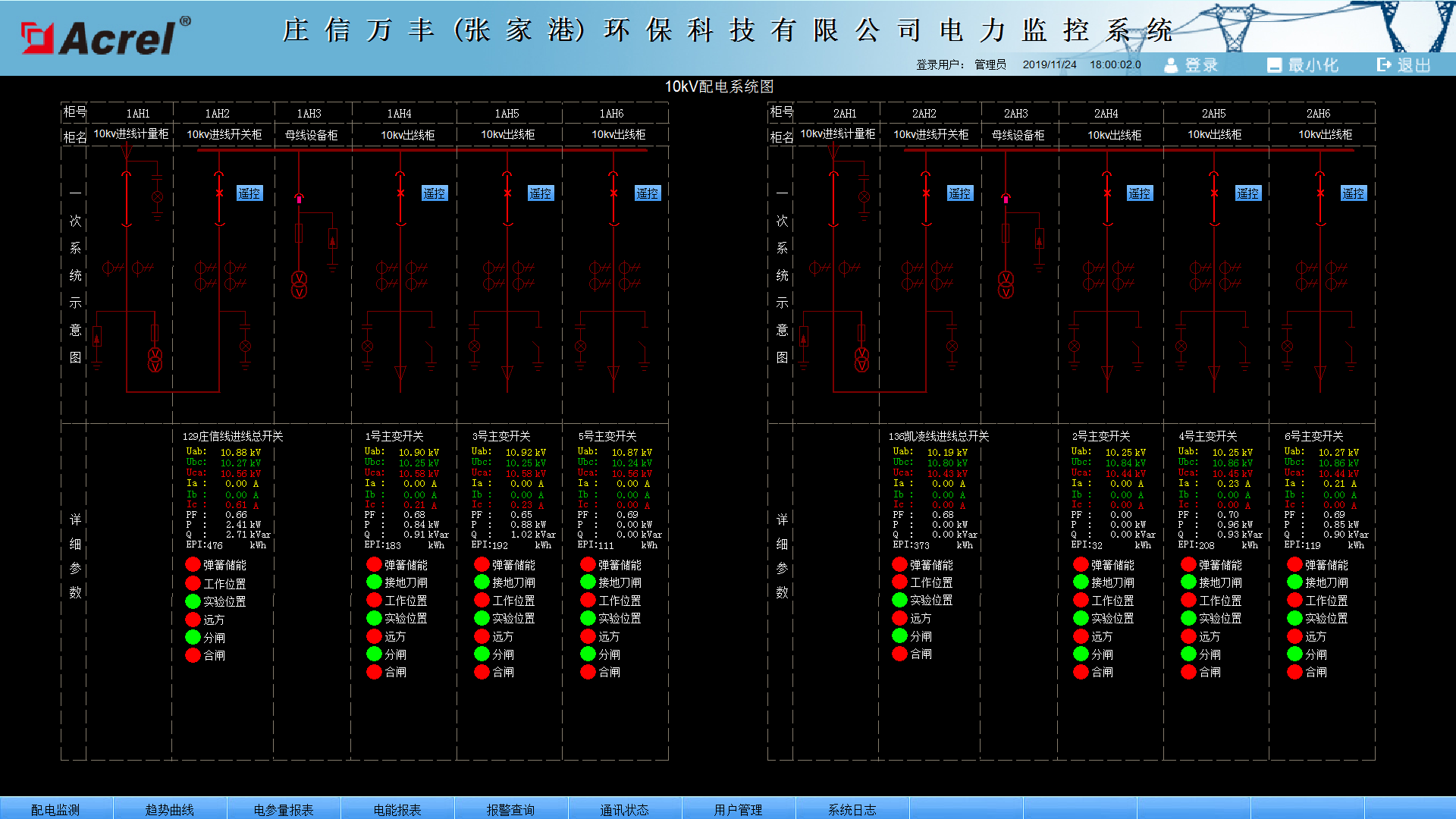1456x819 pixels.
Task: Click the transformer symbol in 1AH1 lower section
Action: (155, 359)
